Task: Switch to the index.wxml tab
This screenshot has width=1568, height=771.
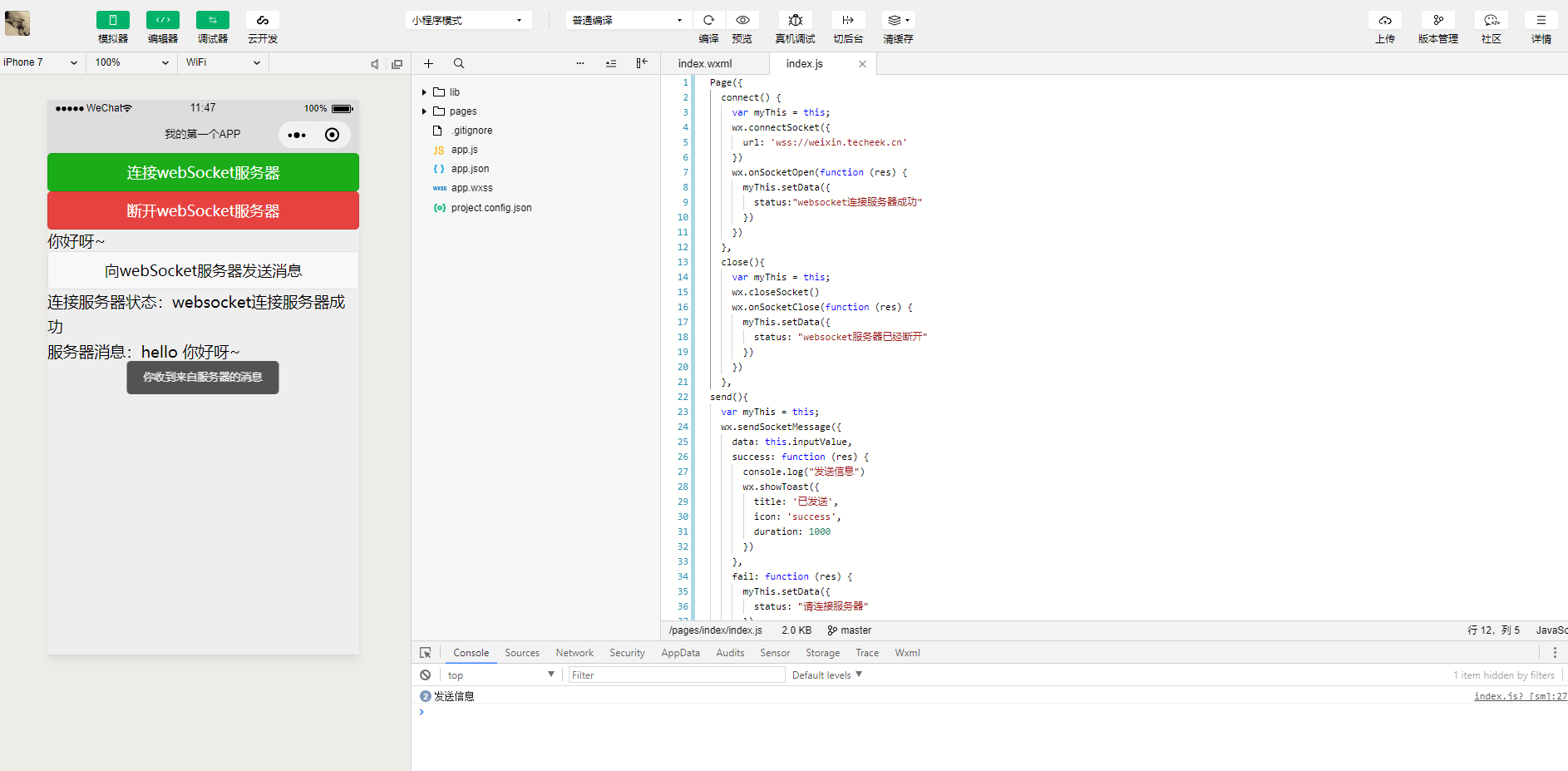Action: 704,63
